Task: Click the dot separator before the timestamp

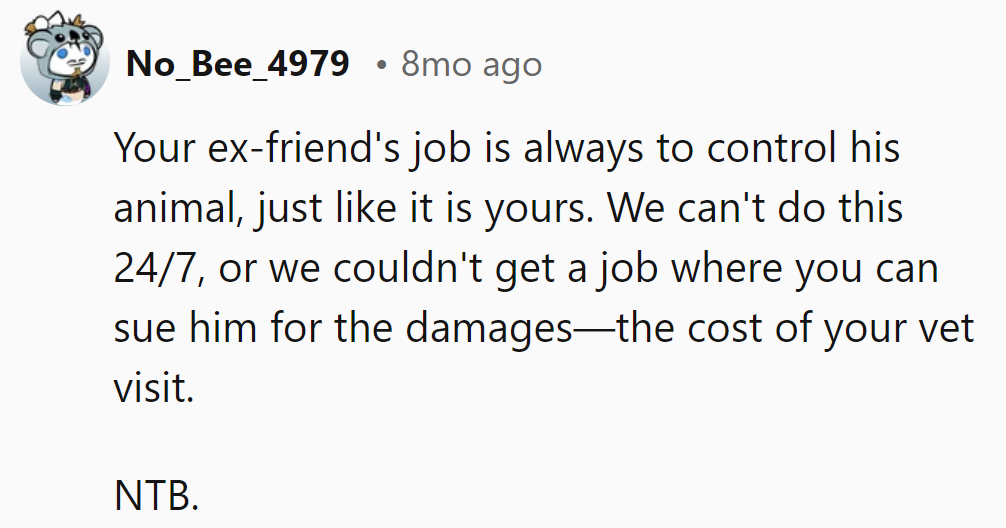Action: click(x=381, y=64)
